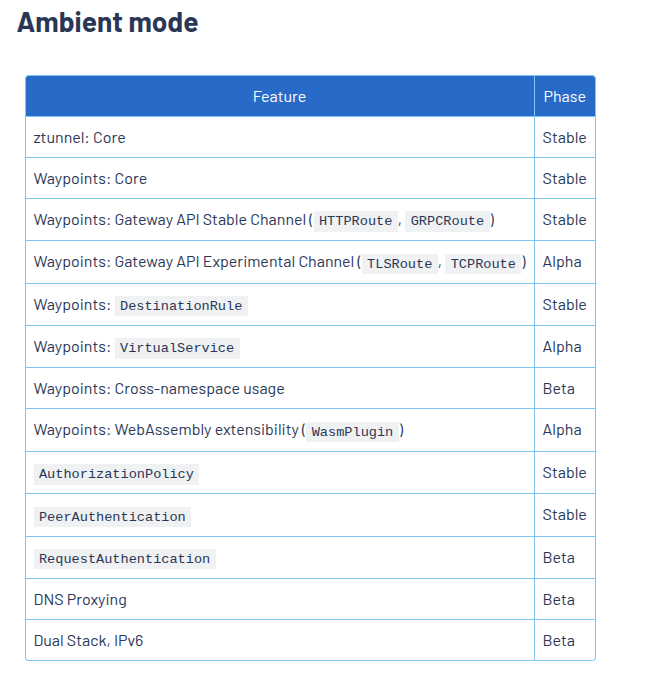Click the "GRPCRoute" code label
The height and width of the screenshot is (676, 651).
[447, 221]
